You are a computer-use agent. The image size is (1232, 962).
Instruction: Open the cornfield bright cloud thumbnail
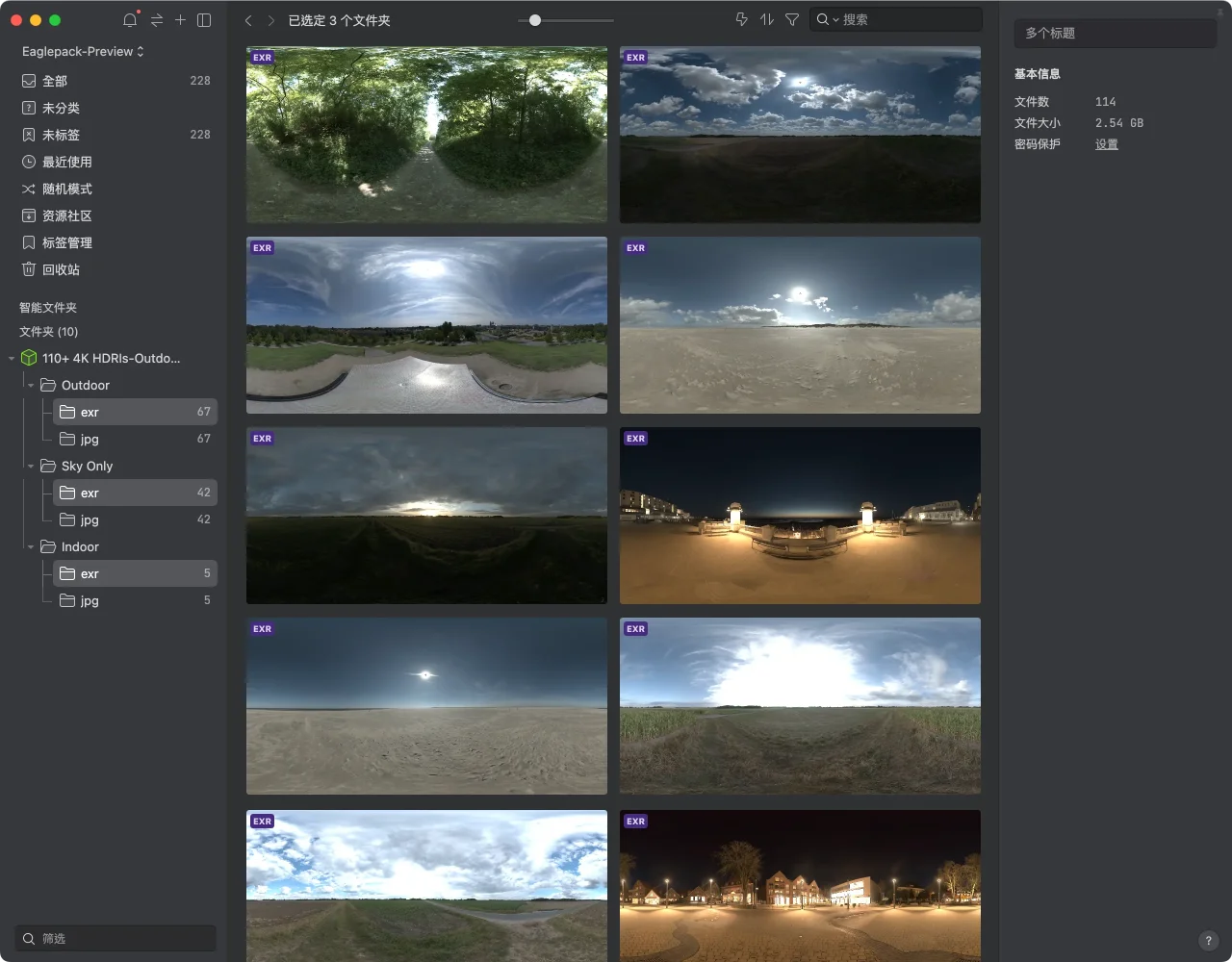tap(800, 706)
